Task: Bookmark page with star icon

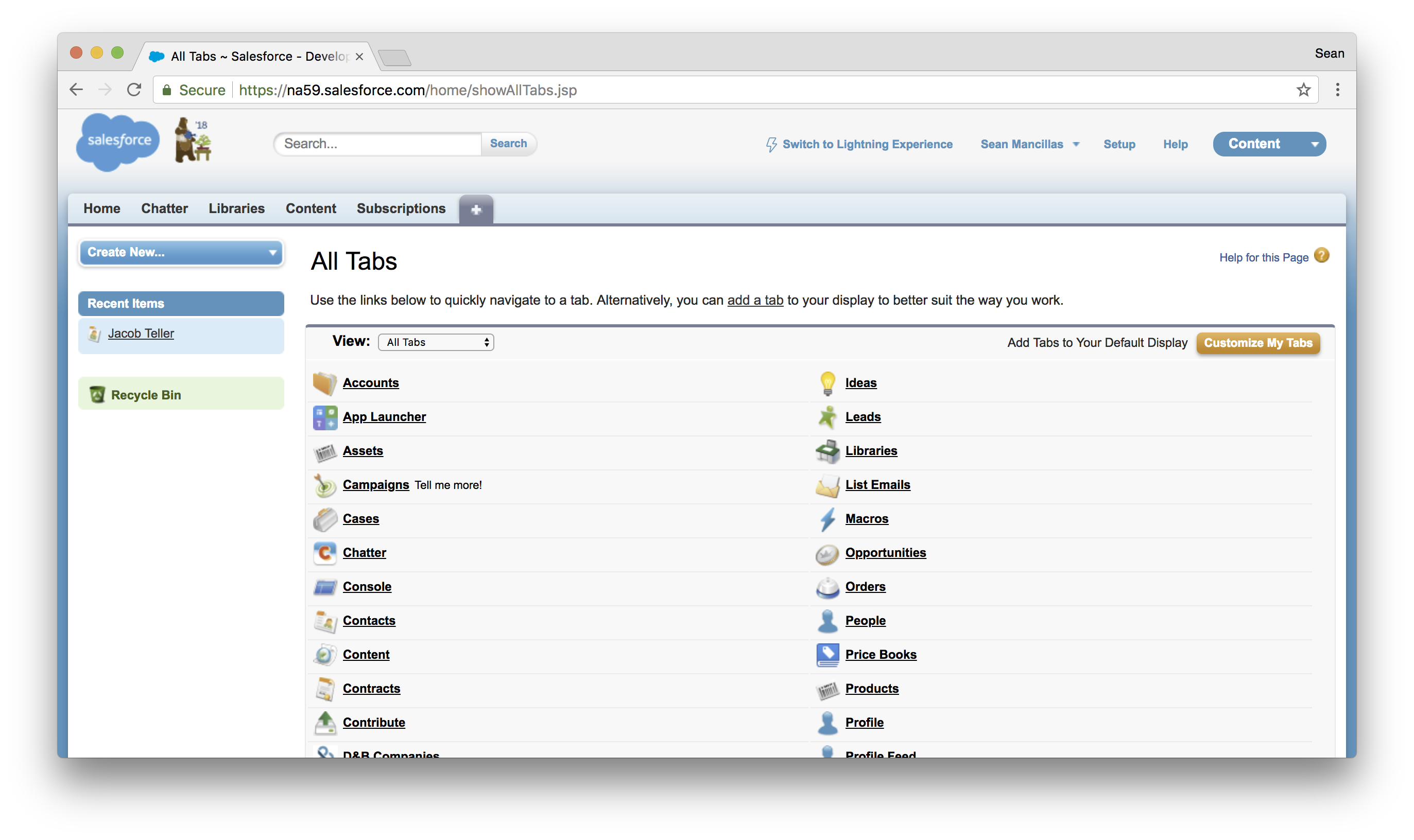Action: (x=1303, y=90)
